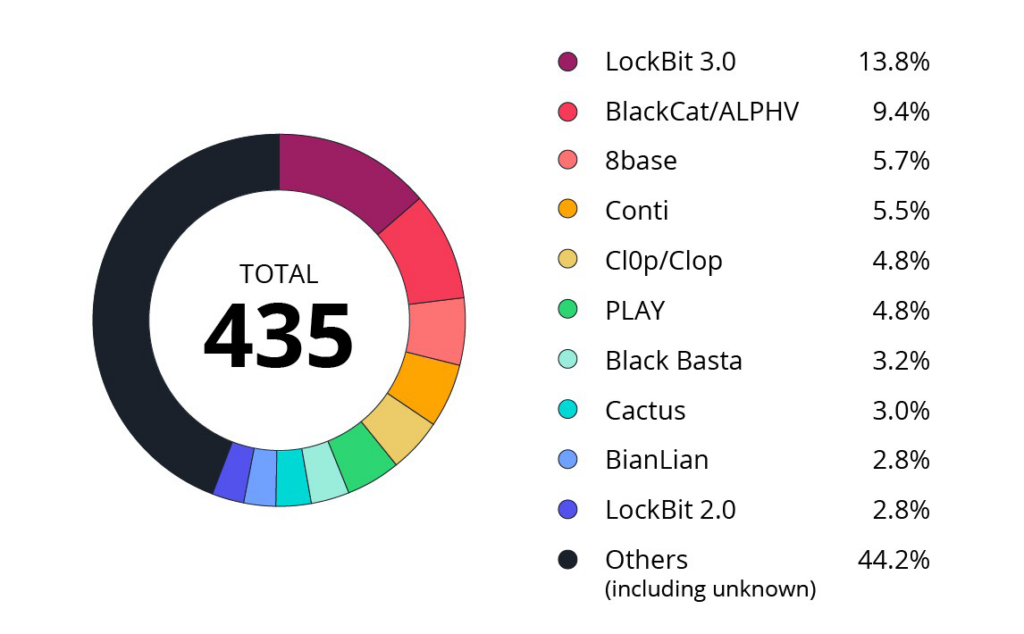
Task: Click the LockBit 3.0 legend color dot
Action: [568, 61]
